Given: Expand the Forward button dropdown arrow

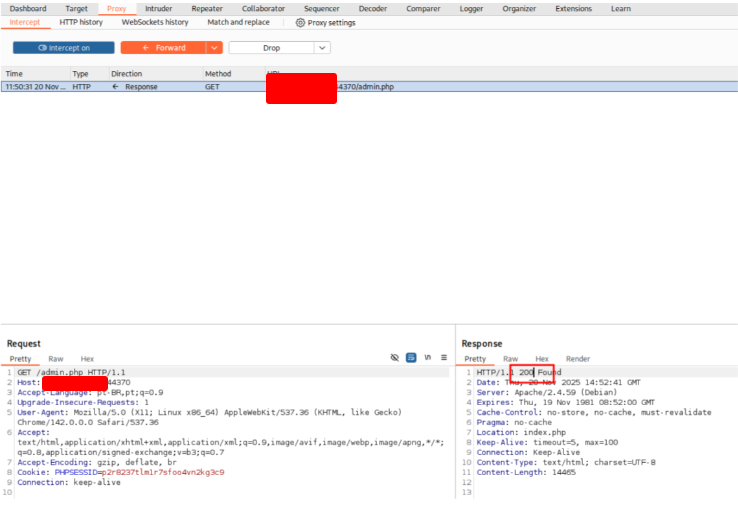Looking at the screenshot, I should tap(214, 48).
